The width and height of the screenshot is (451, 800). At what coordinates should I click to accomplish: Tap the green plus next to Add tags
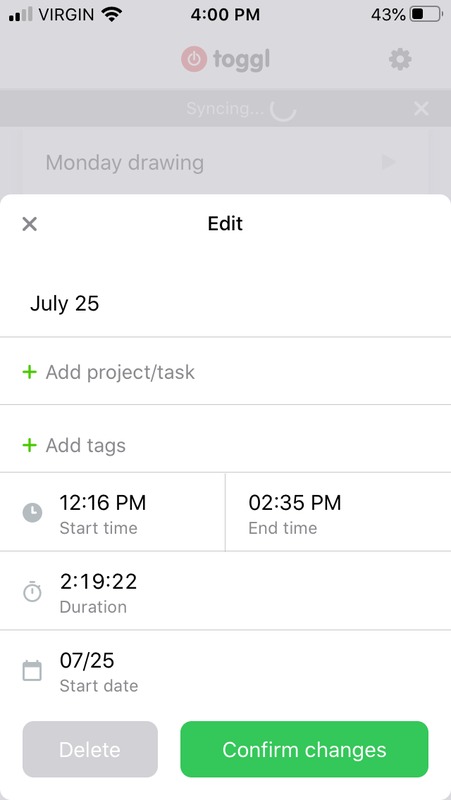30,445
